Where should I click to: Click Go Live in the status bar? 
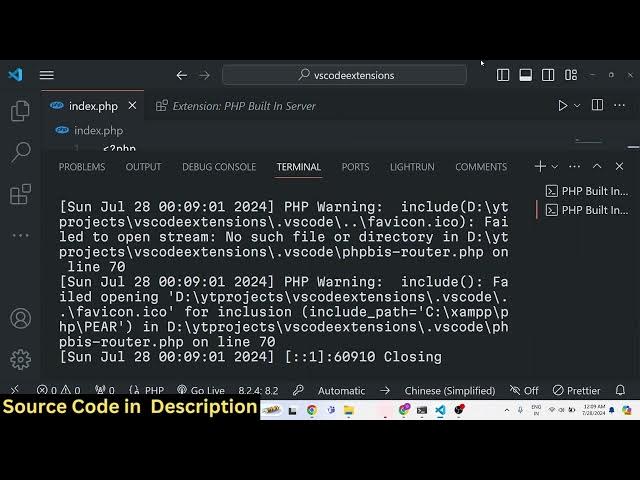201,391
